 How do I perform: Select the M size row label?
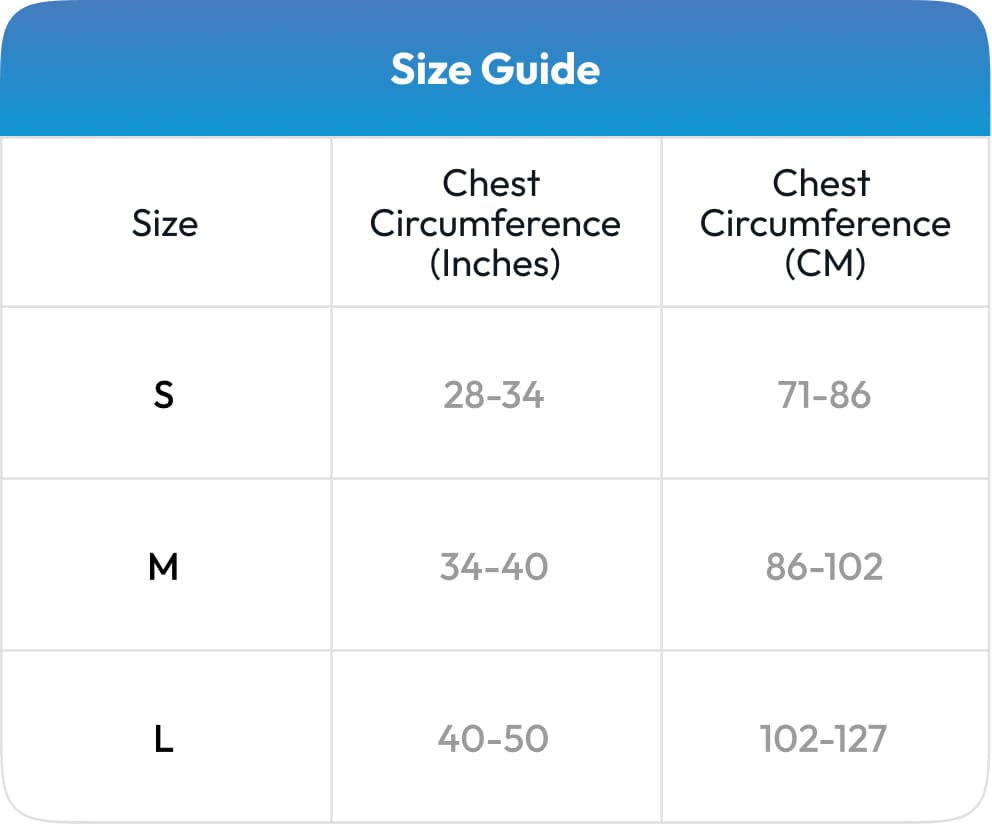(x=163, y=567)
